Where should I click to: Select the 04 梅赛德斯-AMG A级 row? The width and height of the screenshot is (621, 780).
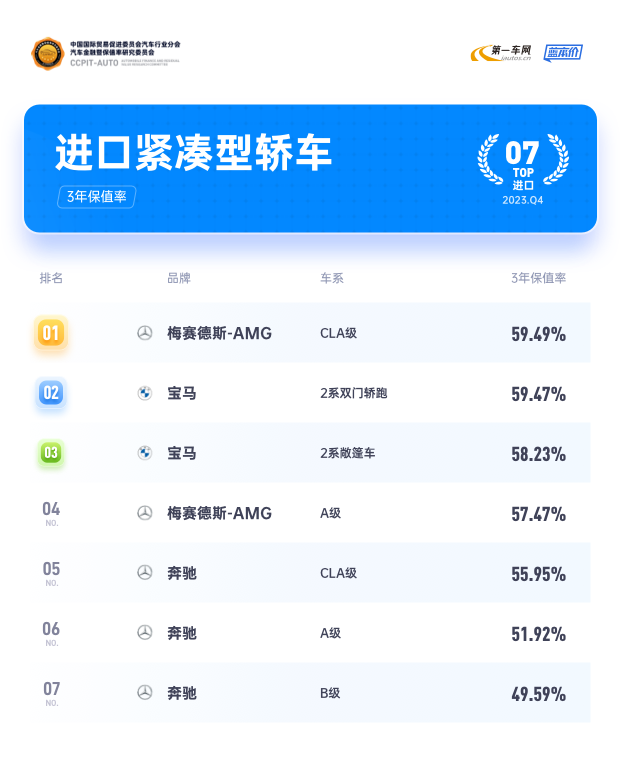(311, 513)
